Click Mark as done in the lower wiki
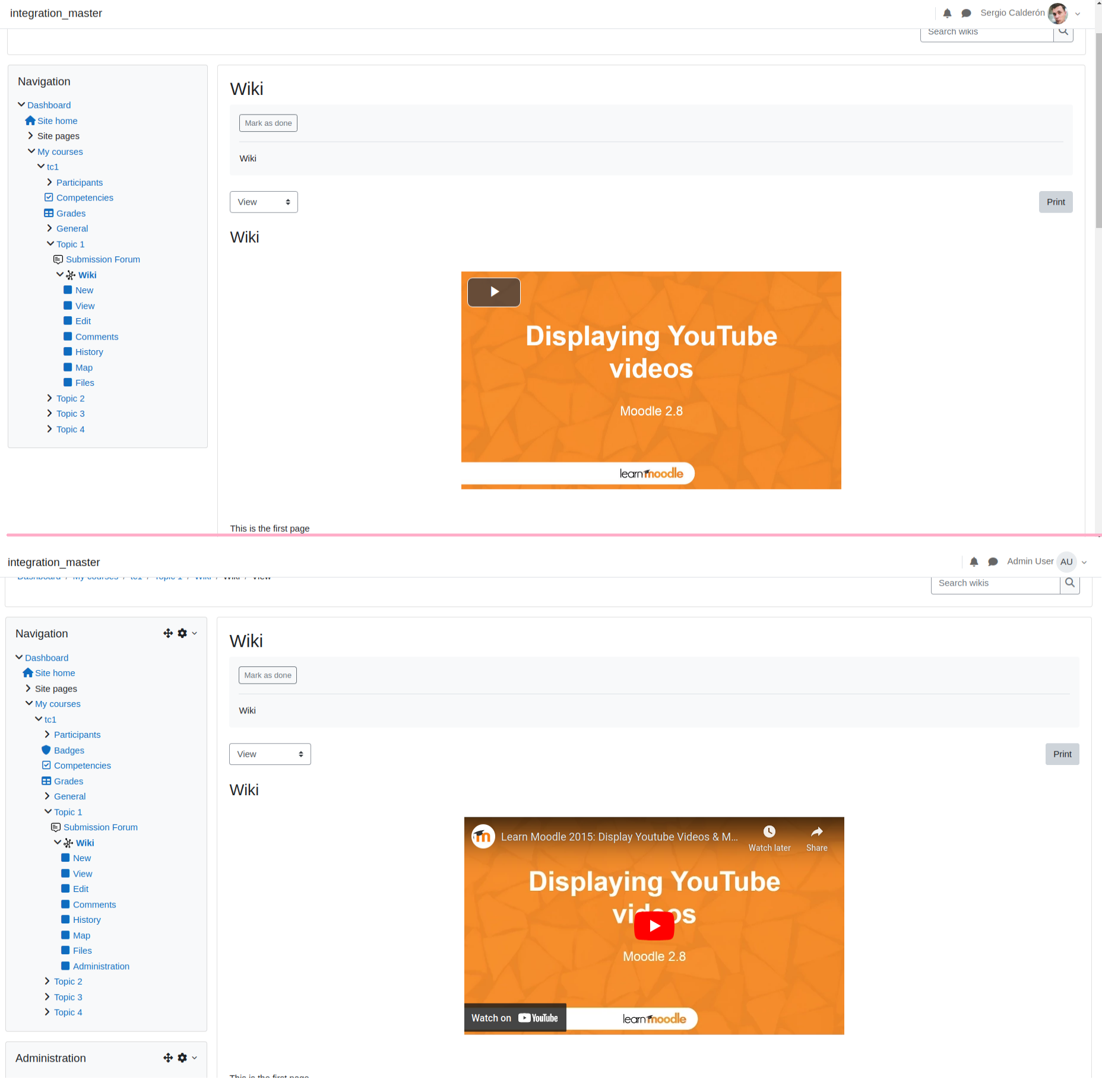 pyautogui.click(x=268, y=675)
